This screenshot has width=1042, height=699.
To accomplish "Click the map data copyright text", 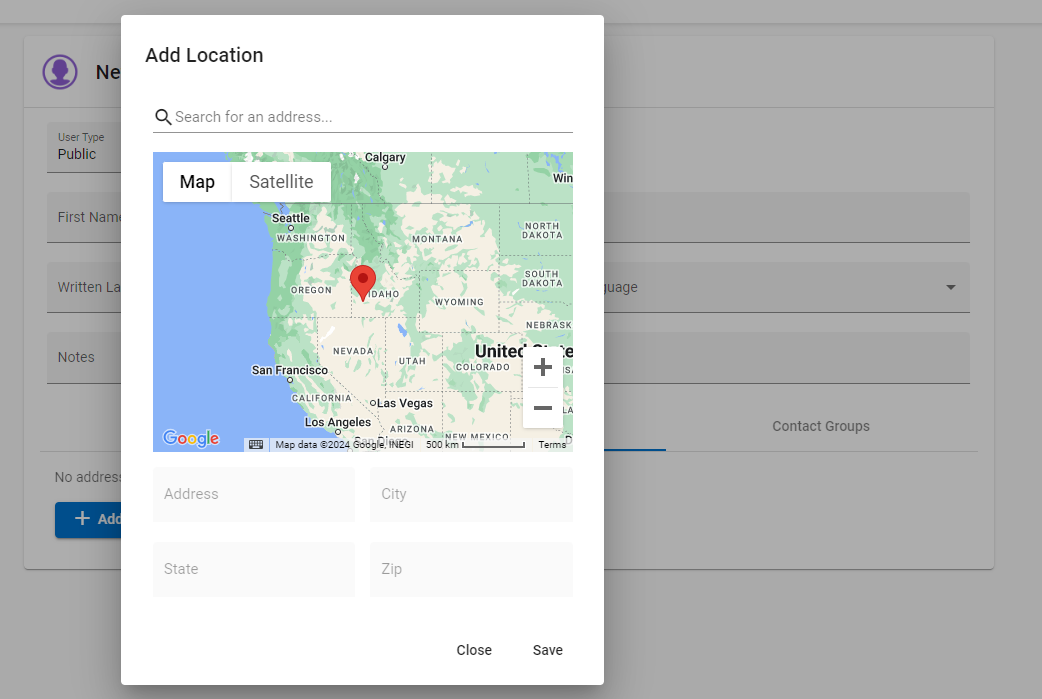I will tap(344, 445).
